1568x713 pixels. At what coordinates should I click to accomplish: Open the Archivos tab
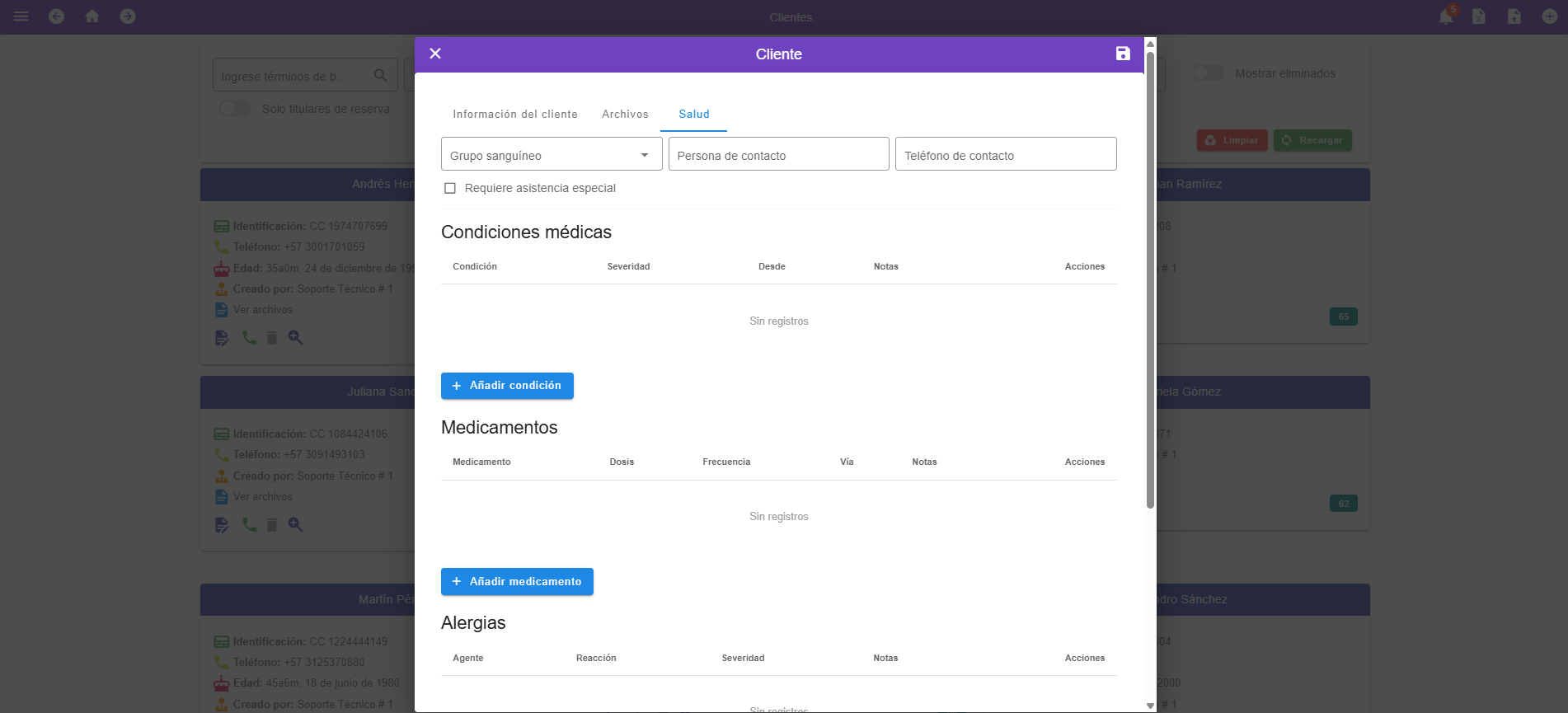point(625,115)
